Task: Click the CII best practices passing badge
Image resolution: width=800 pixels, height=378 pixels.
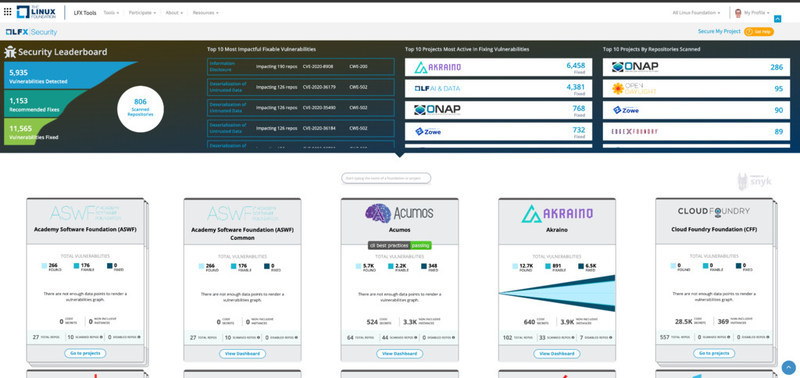Action: tap(399, 245)
